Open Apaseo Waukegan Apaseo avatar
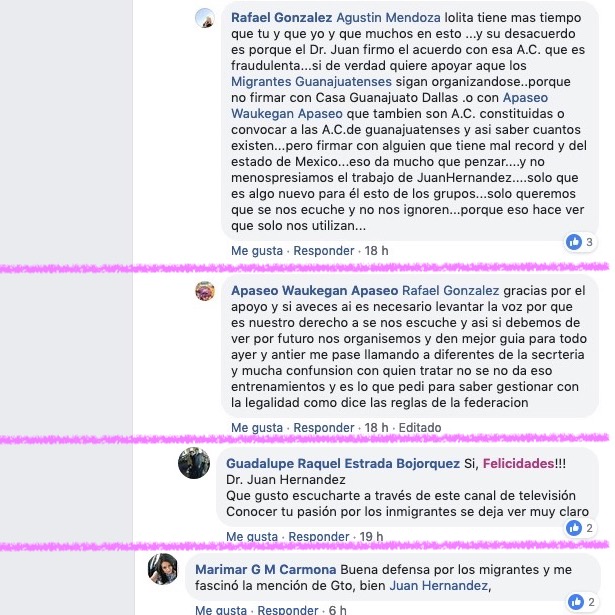Image resolution: width=615 pixels, height=615 pixels. coord(205,291)
